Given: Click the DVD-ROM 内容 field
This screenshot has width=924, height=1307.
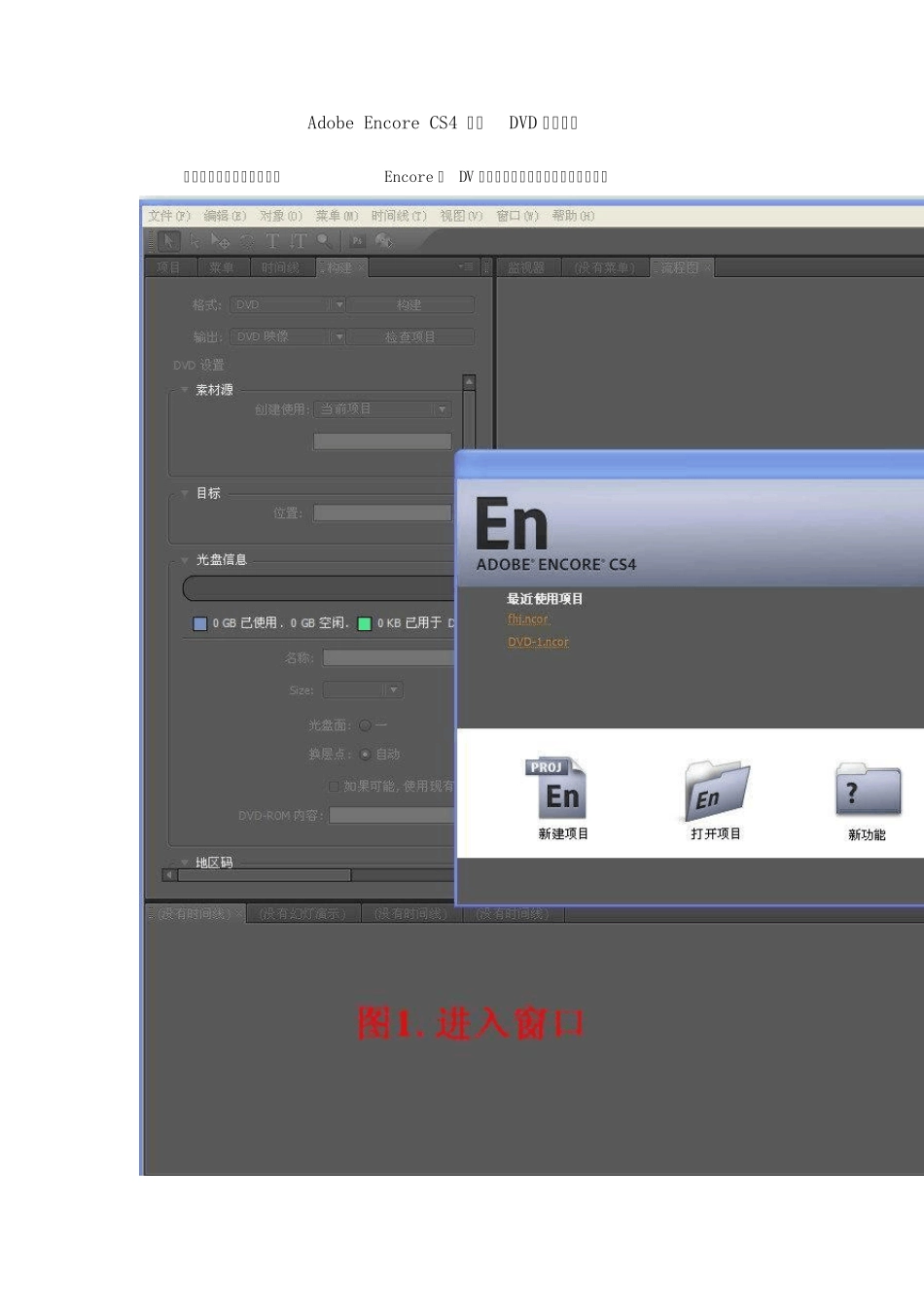Looking at the screenshot, I should [392, 816].
